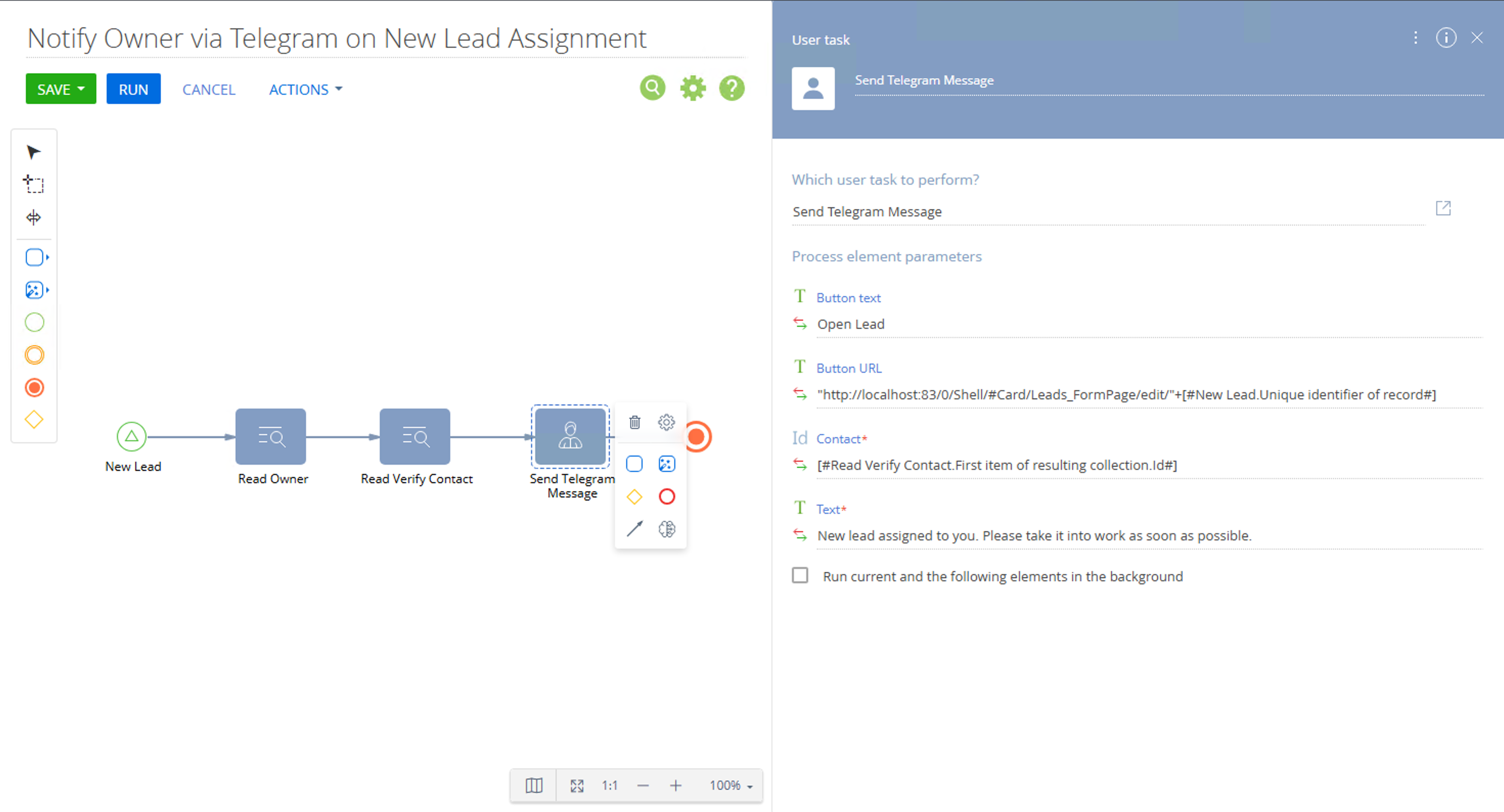Open the three-dot more options menu
This screenshot has height=812, width=1504.
coord(1415,38)
